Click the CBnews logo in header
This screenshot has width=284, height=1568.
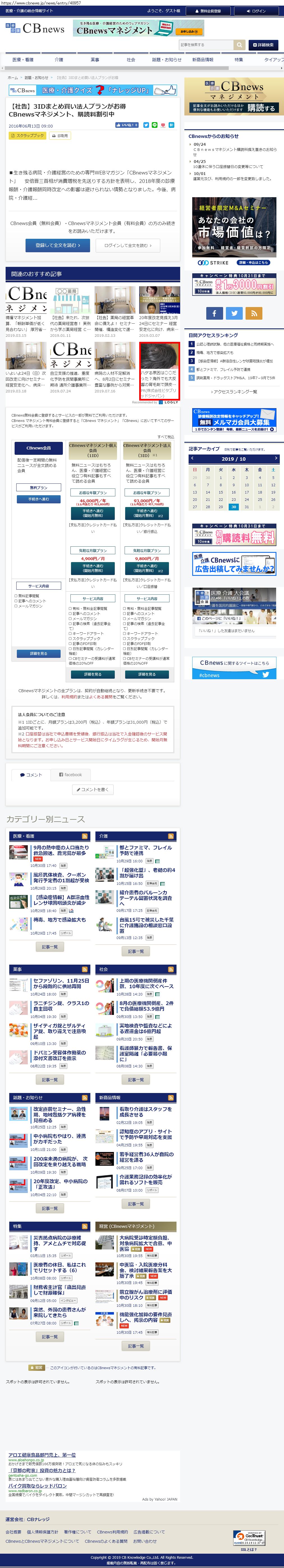[x=35, y=29]
